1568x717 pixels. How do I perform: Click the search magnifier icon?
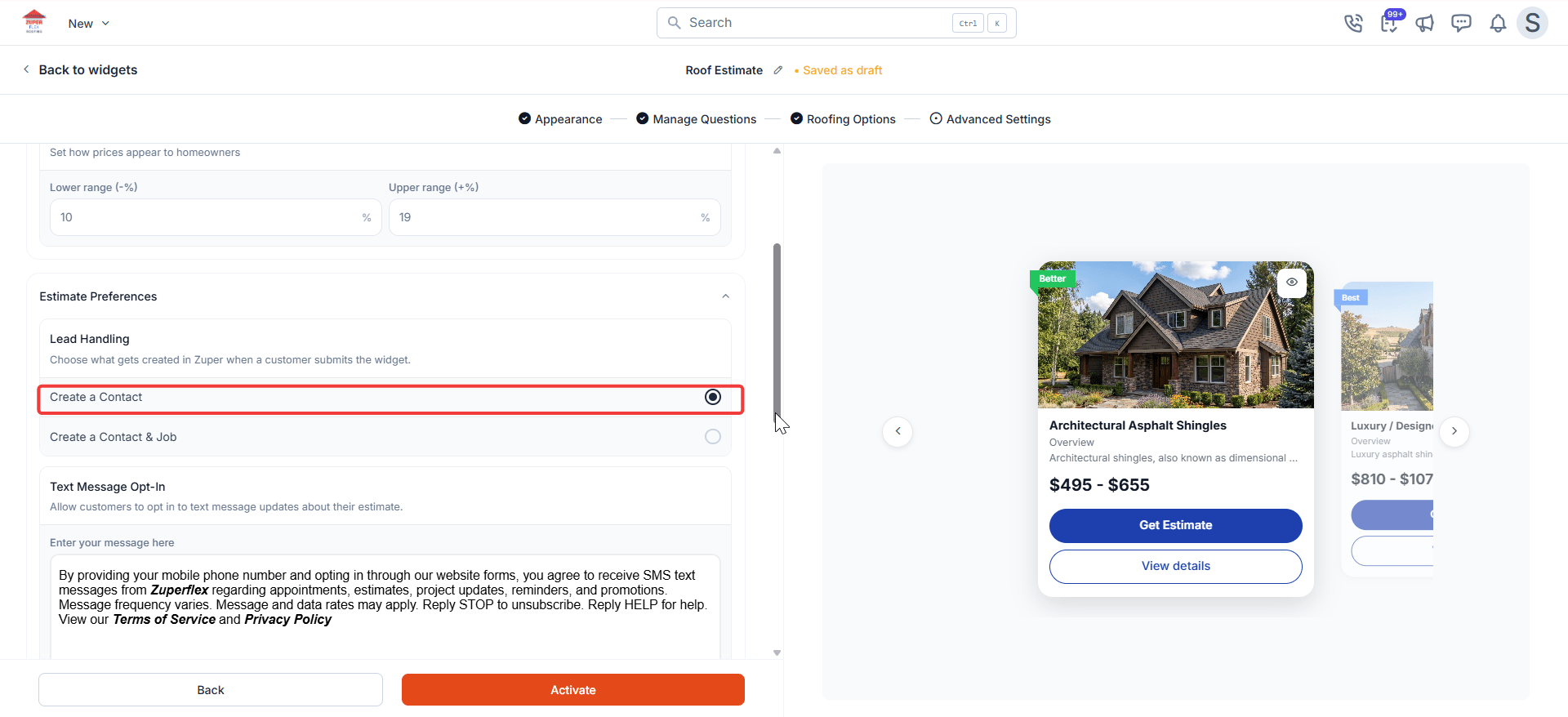pyautogui.click(x=674, y=23)
